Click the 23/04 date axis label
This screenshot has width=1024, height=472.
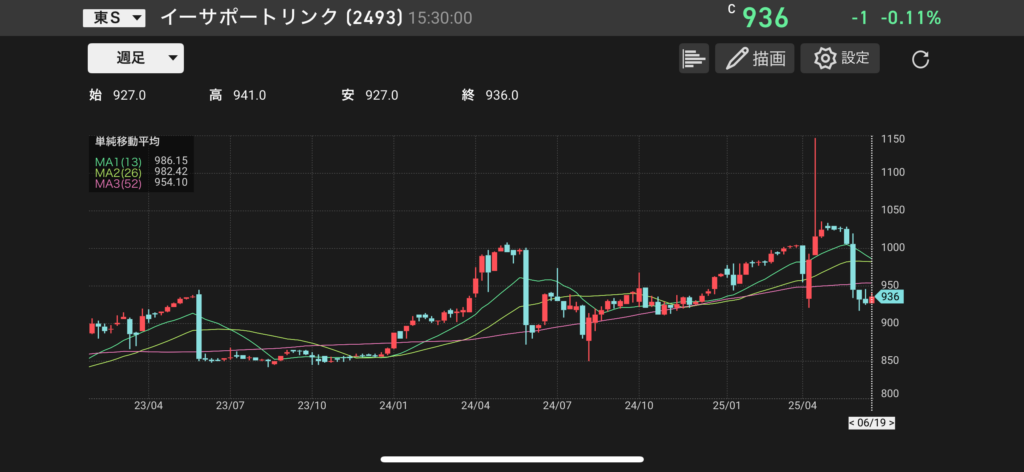[x=148, y=405]
